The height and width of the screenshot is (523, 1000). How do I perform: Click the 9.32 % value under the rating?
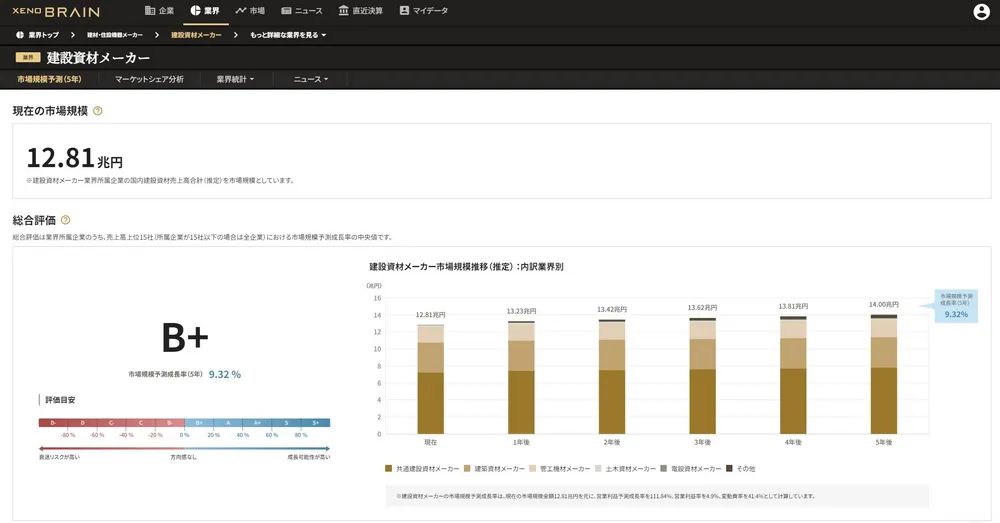tap(224, 374)
